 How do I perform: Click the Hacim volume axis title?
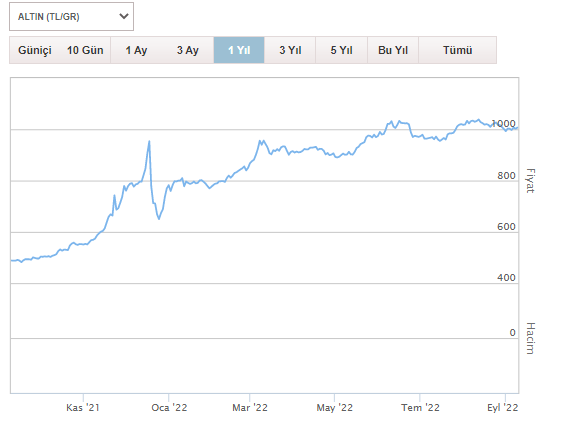point(530,338)
